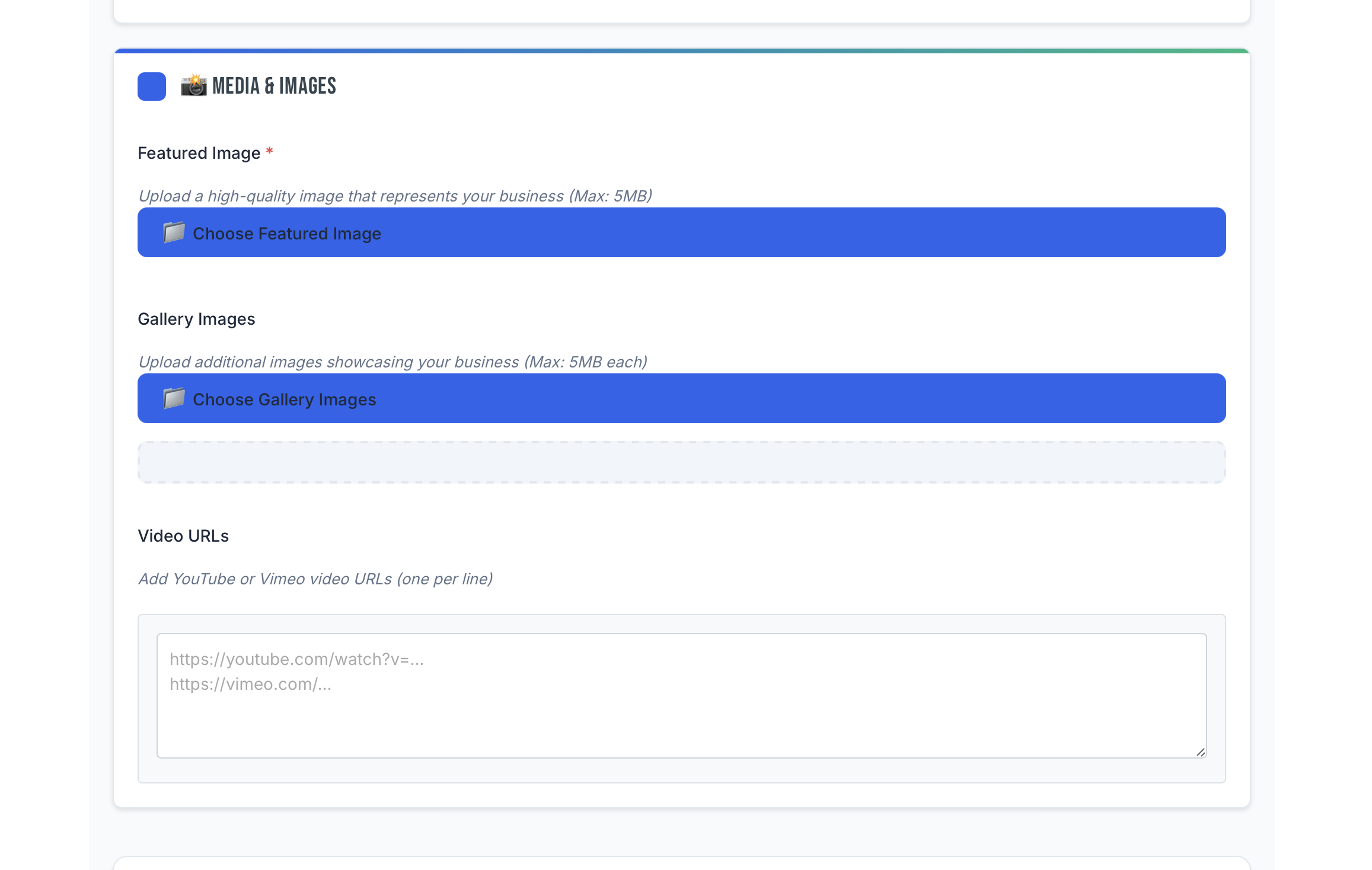This screenshot has width=1372, height=870.
Task: Click the featured image Max 5MB hint text
Action: tap(395, 196)
